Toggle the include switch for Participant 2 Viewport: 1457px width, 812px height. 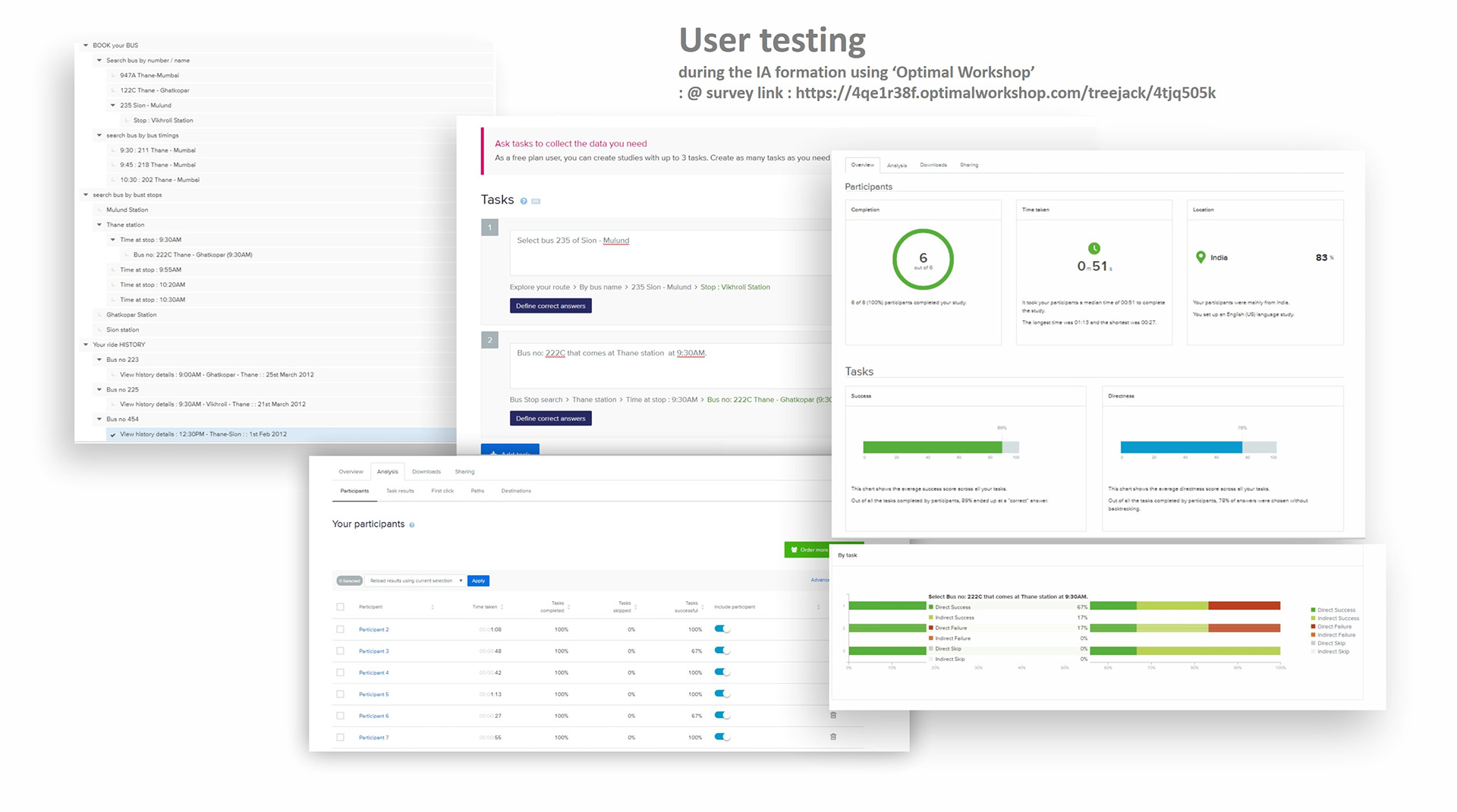(x=722, y=628)
